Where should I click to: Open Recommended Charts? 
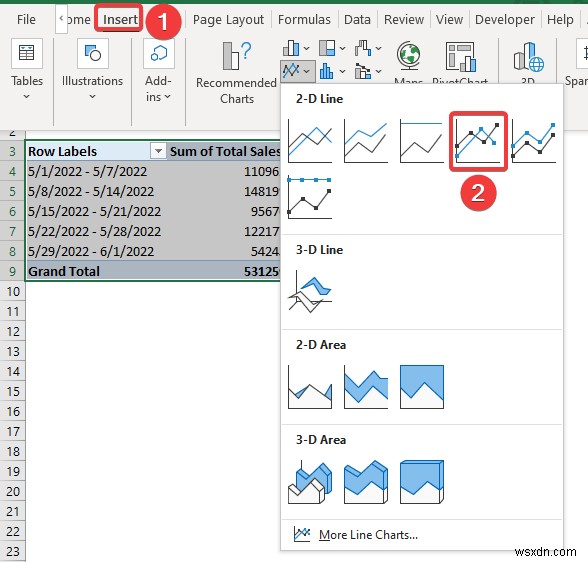236,73
